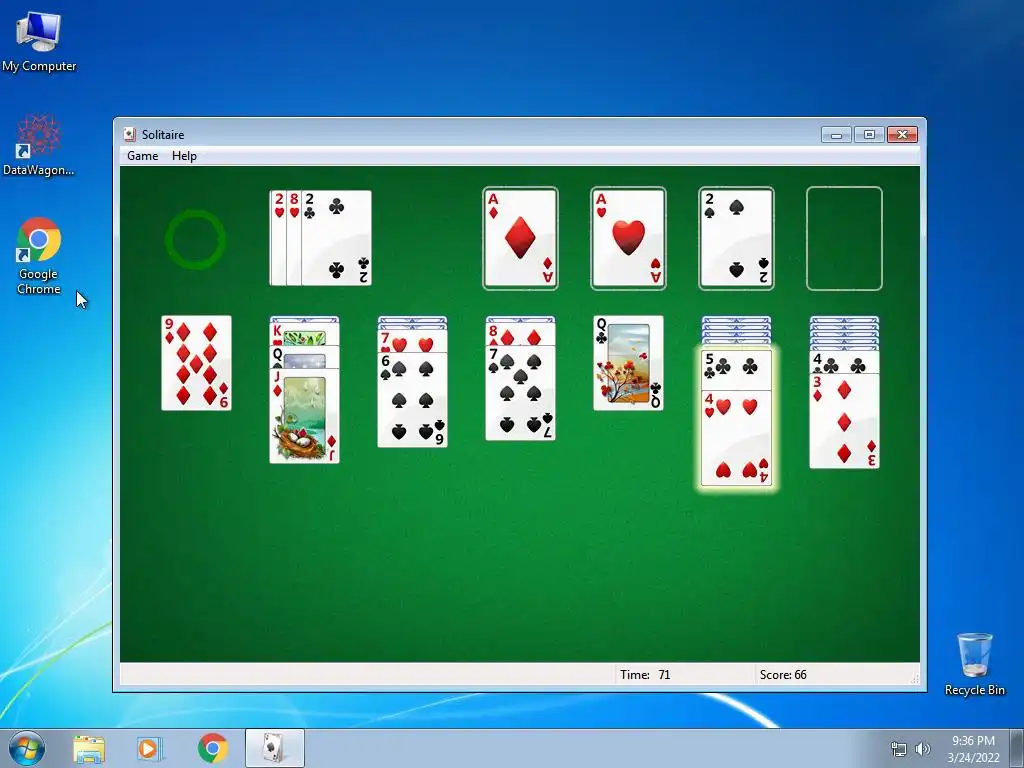Image resolution: width=1024 pixels, height=768 pixels.
Task: Minimize the Solitaire window
Action: [837, 135]
